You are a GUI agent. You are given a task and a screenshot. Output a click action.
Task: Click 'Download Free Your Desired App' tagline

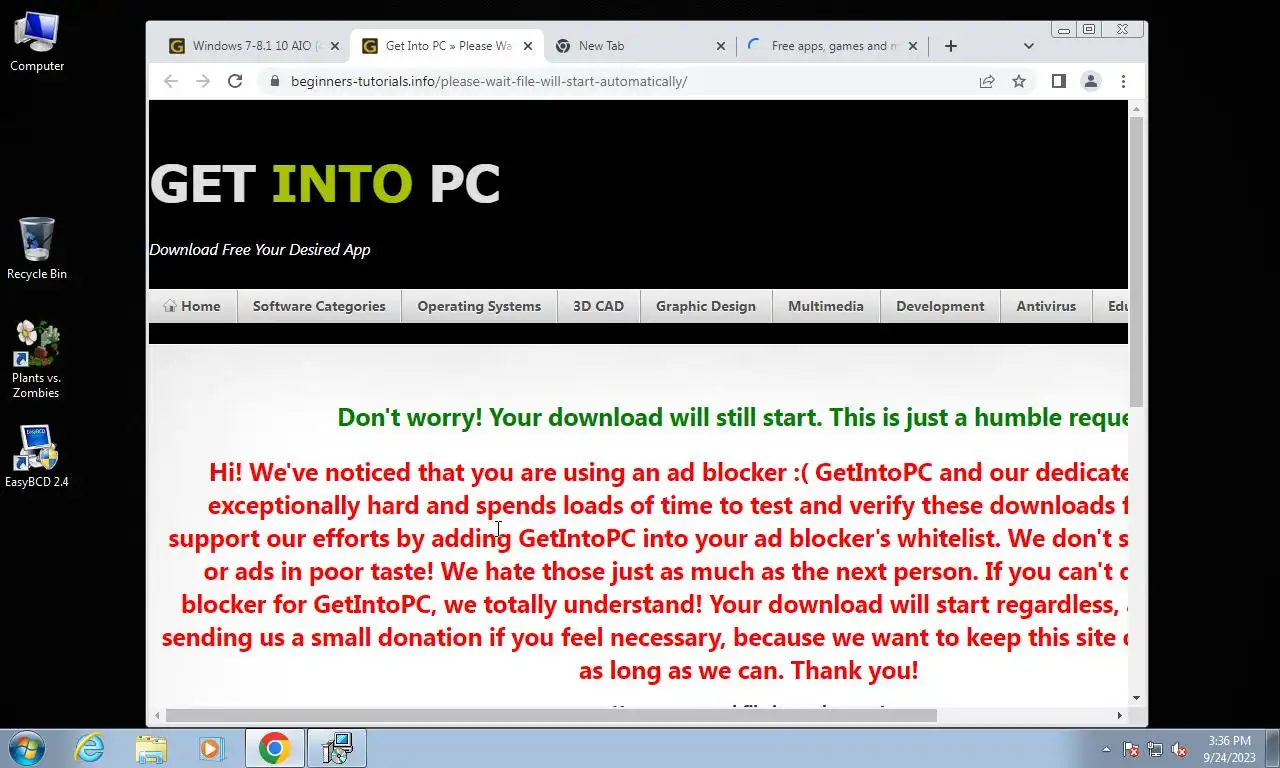(260, 250)
